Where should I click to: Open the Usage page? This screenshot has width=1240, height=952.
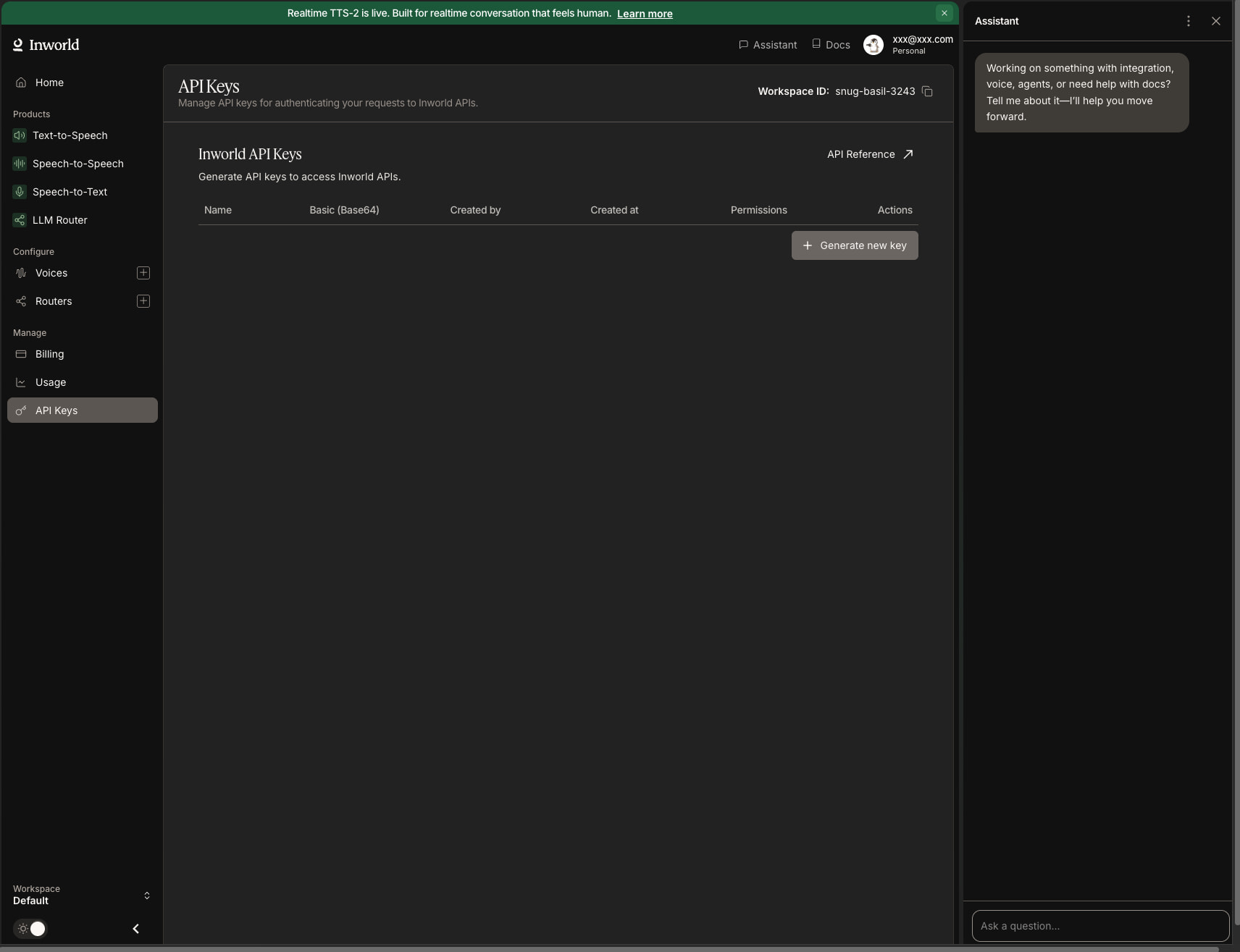[x=83, y=382]
